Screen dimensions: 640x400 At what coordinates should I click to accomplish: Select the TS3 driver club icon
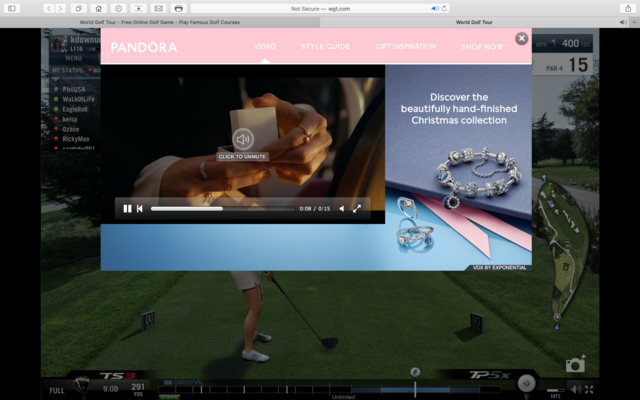tap(84, 386)
